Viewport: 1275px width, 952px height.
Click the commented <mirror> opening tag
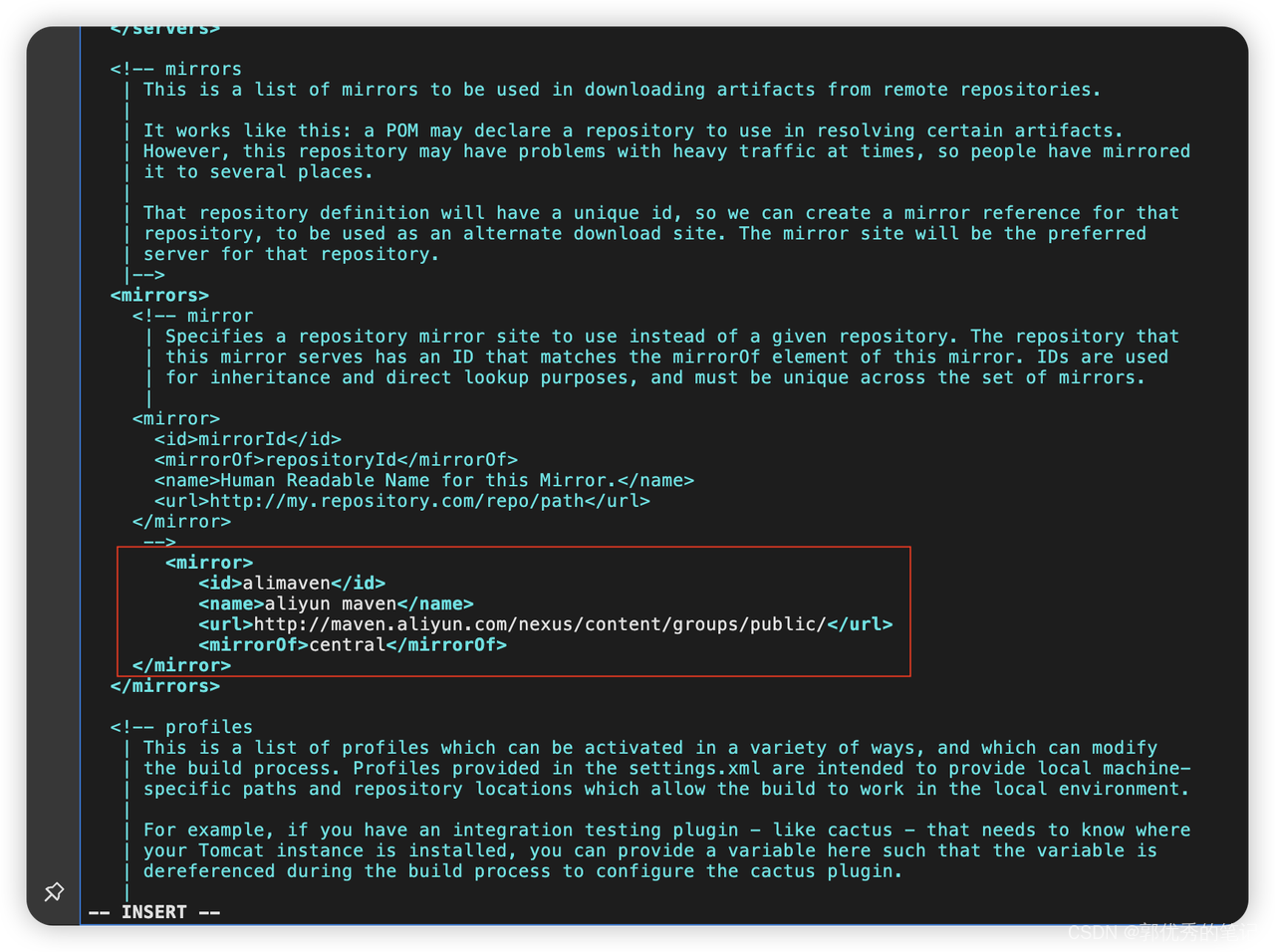pos(176,419)
